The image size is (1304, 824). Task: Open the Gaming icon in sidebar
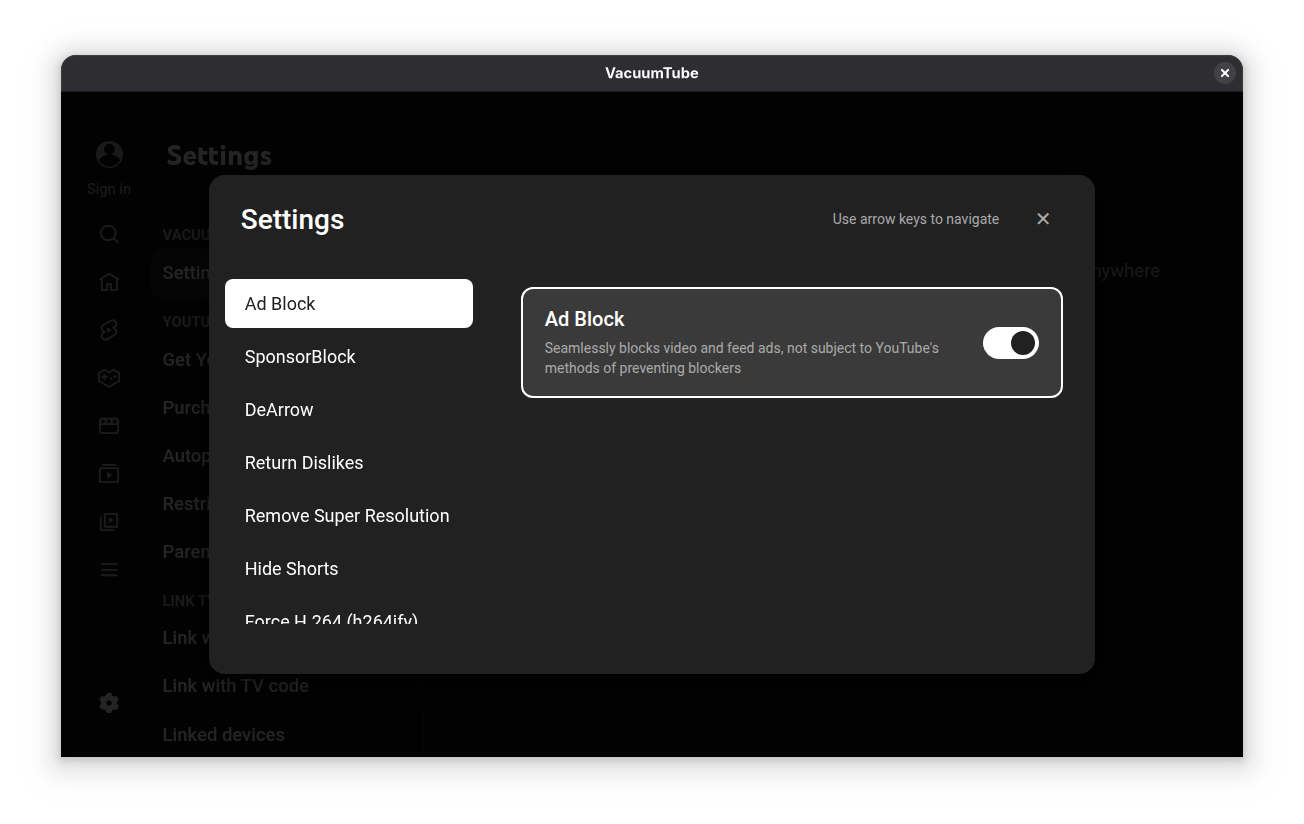coord(109,378)
